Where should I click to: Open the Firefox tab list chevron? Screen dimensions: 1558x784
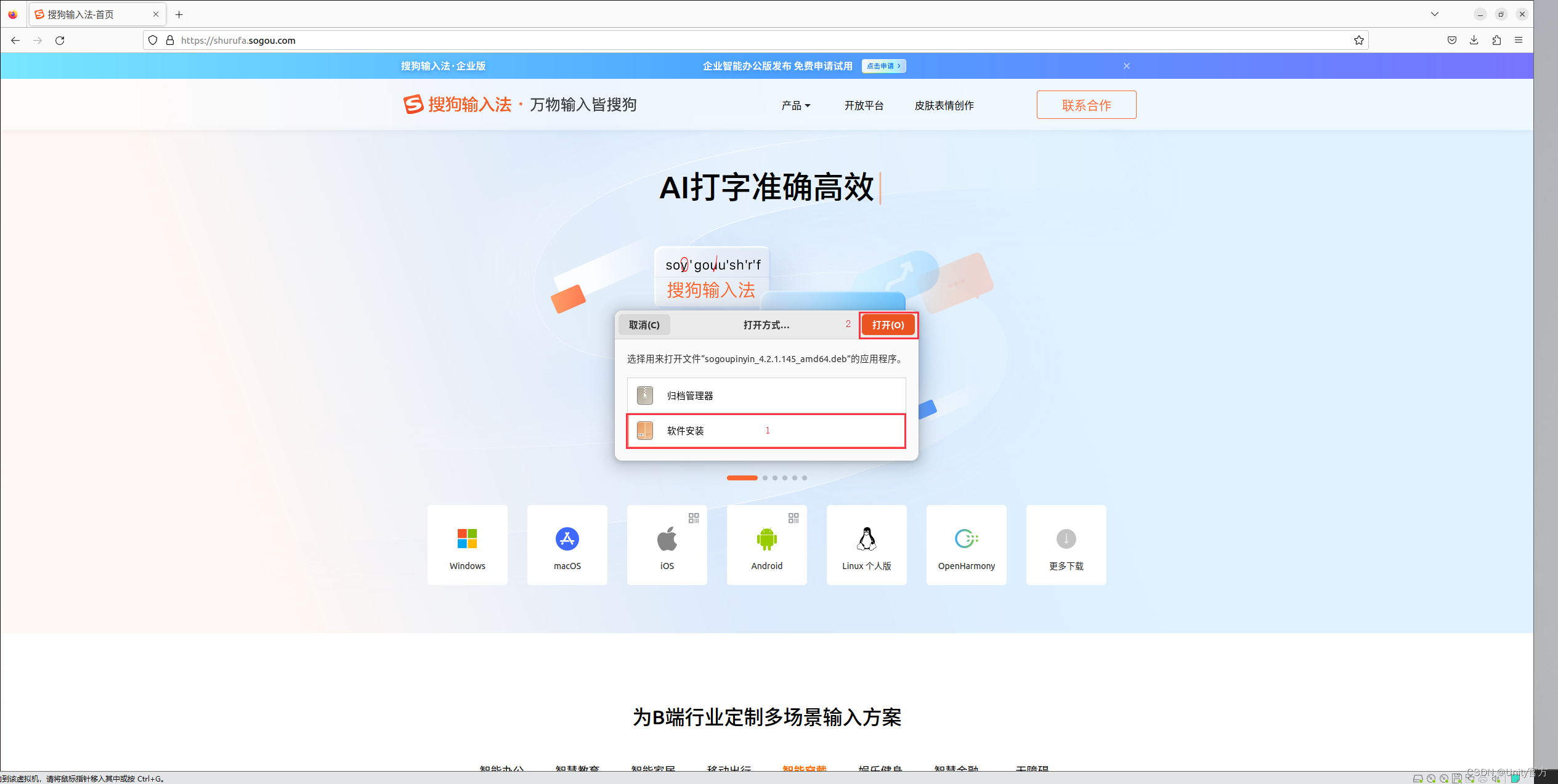tap(1434, 14)
